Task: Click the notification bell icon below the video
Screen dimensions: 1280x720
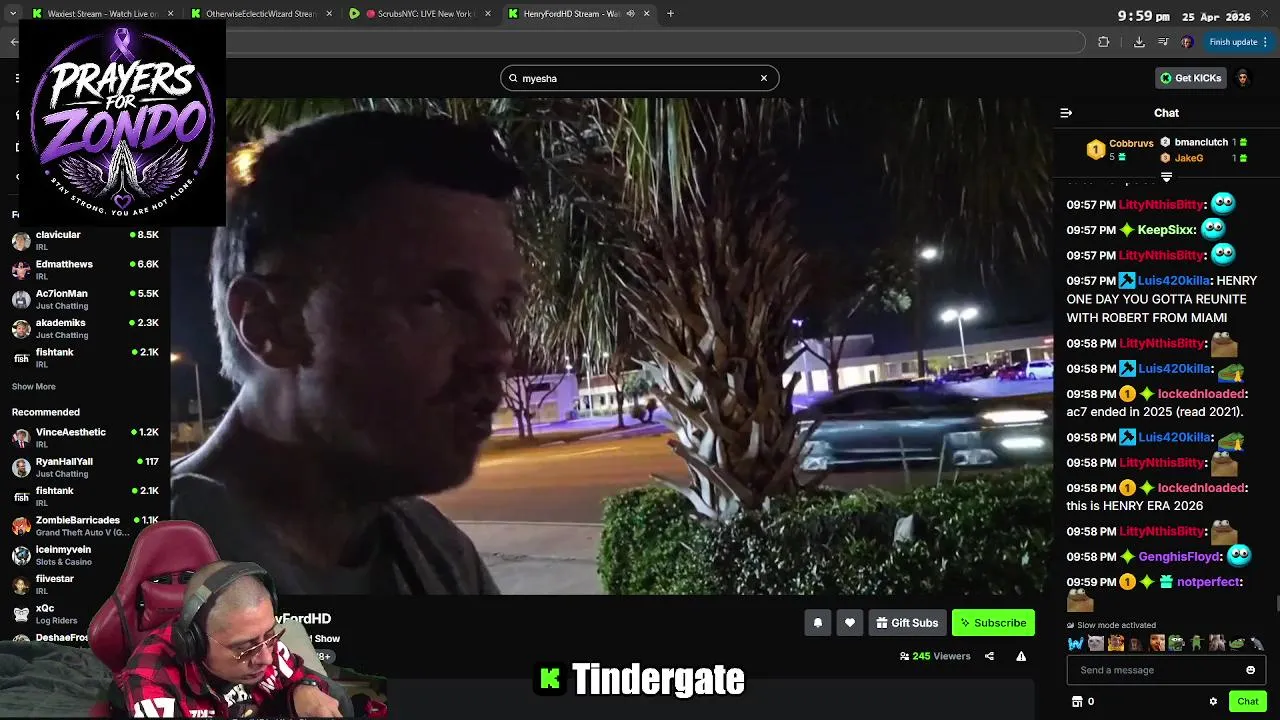Action: 818,623
